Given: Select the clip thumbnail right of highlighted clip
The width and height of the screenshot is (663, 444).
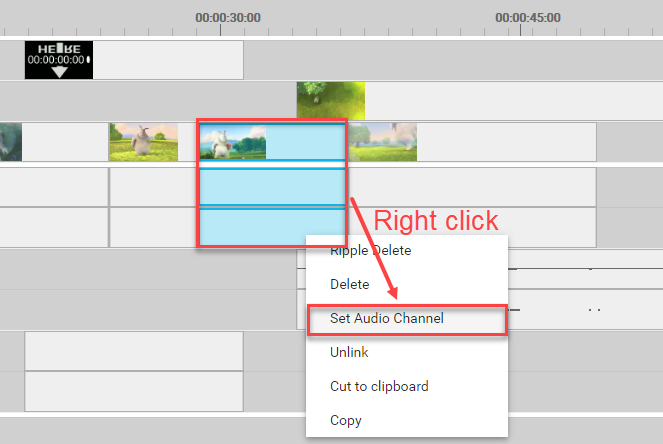Looking at the screenshot, I should coord(383,142).
